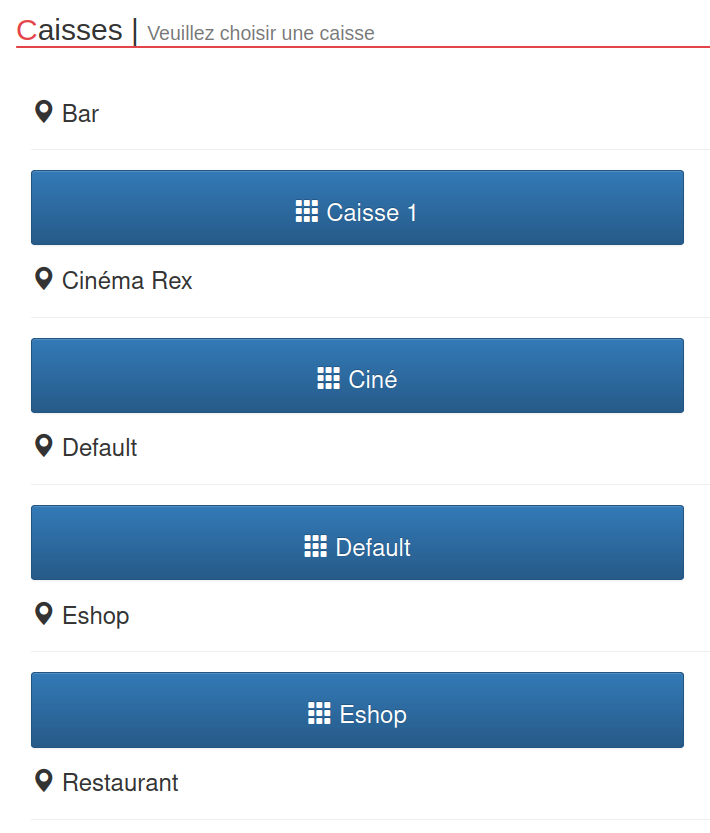Click the grid icon on the Ciné button
710x833 pixels.
(328, 378)
